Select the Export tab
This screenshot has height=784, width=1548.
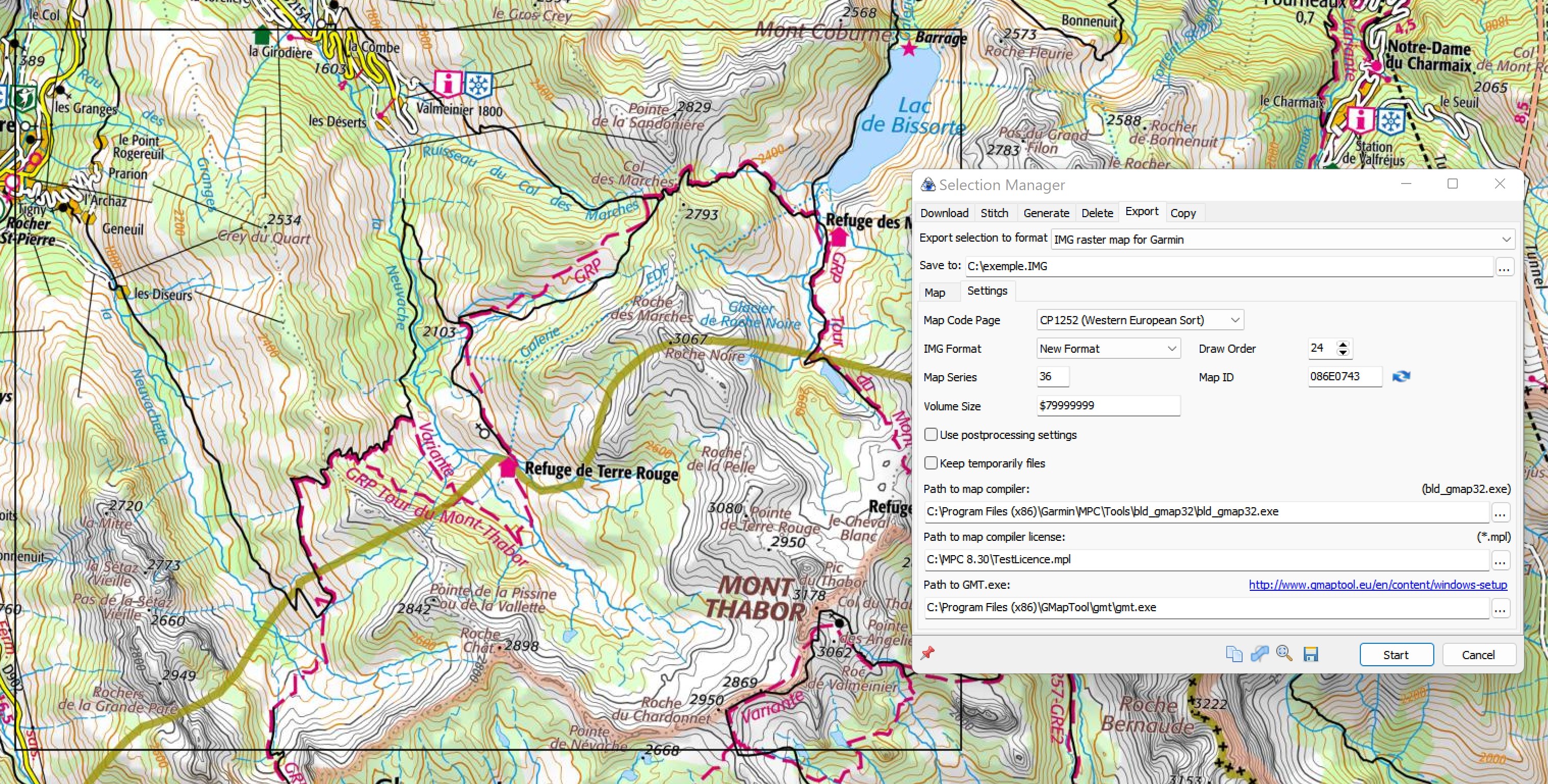[x=1142, y=212]
